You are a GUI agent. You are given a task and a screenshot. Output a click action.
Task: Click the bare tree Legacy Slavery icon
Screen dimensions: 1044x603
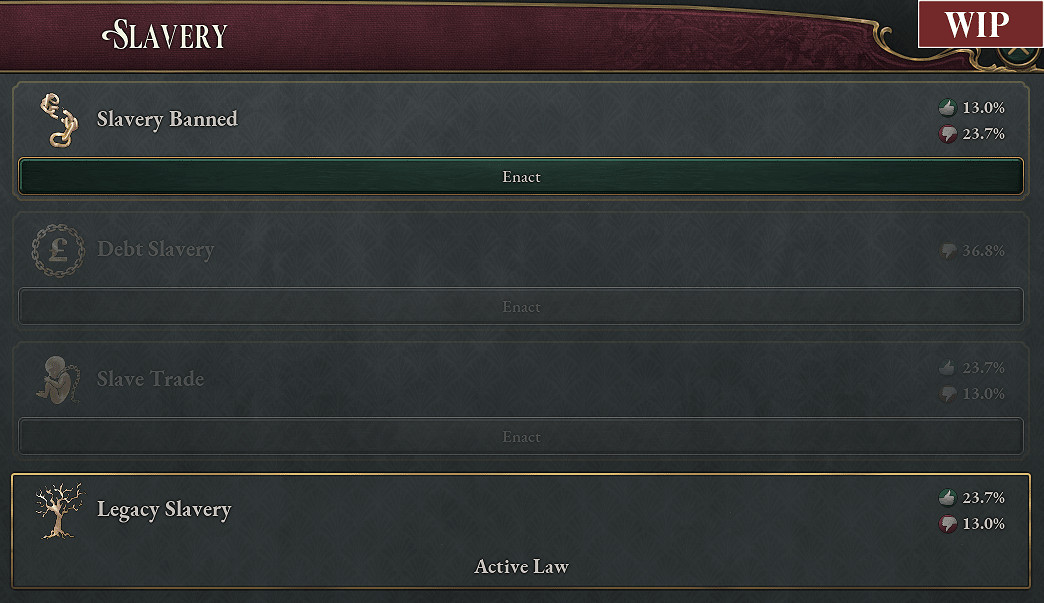[x=57, y=510]
